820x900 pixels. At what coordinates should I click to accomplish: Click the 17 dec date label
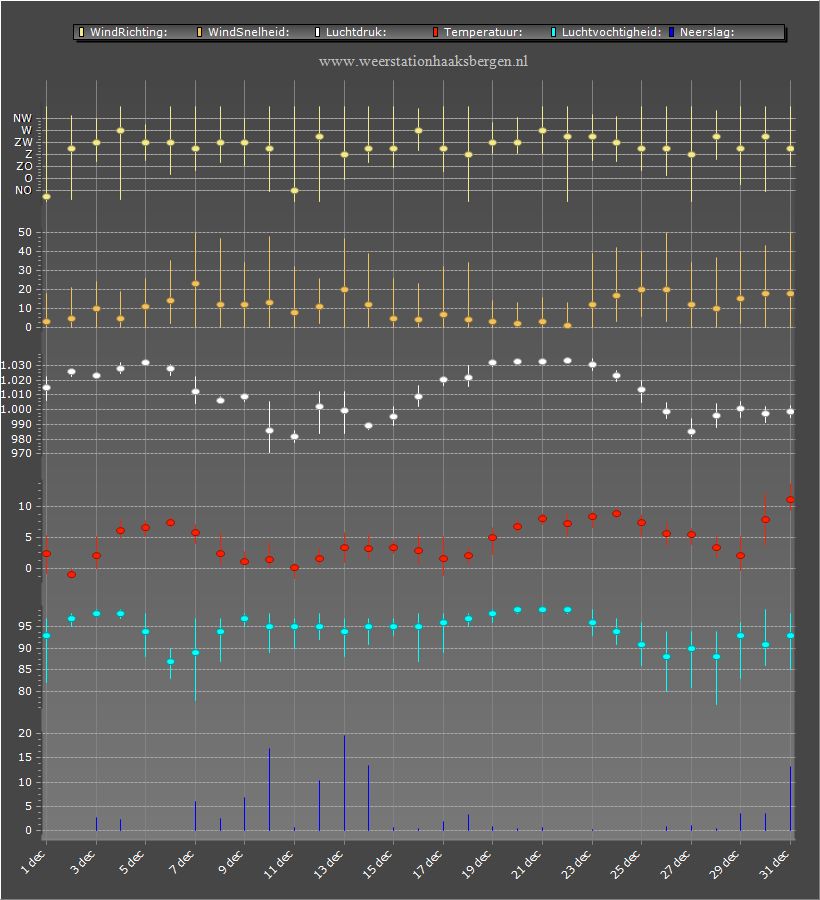(428, 864)
